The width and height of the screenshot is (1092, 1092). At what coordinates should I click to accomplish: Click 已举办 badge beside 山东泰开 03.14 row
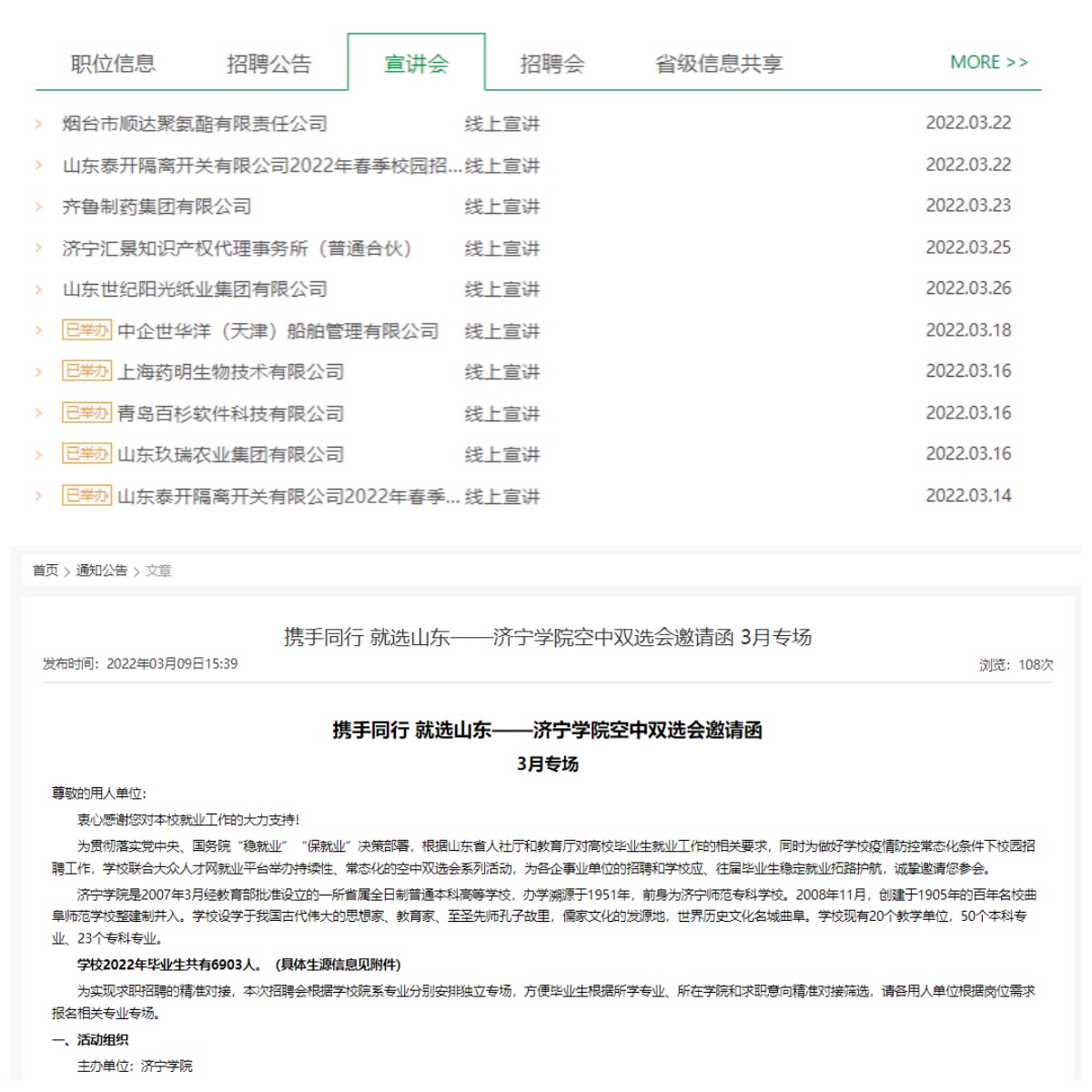click(x=86, y=495)
